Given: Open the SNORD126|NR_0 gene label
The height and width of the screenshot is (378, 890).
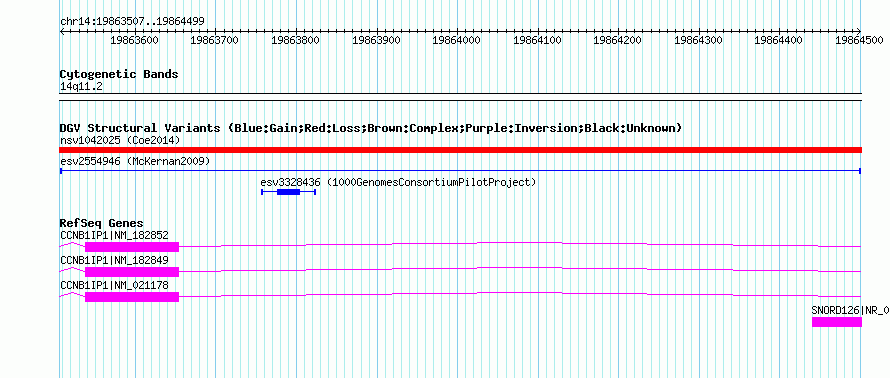Looking at the screenshot, I should (x=850, y=310).
